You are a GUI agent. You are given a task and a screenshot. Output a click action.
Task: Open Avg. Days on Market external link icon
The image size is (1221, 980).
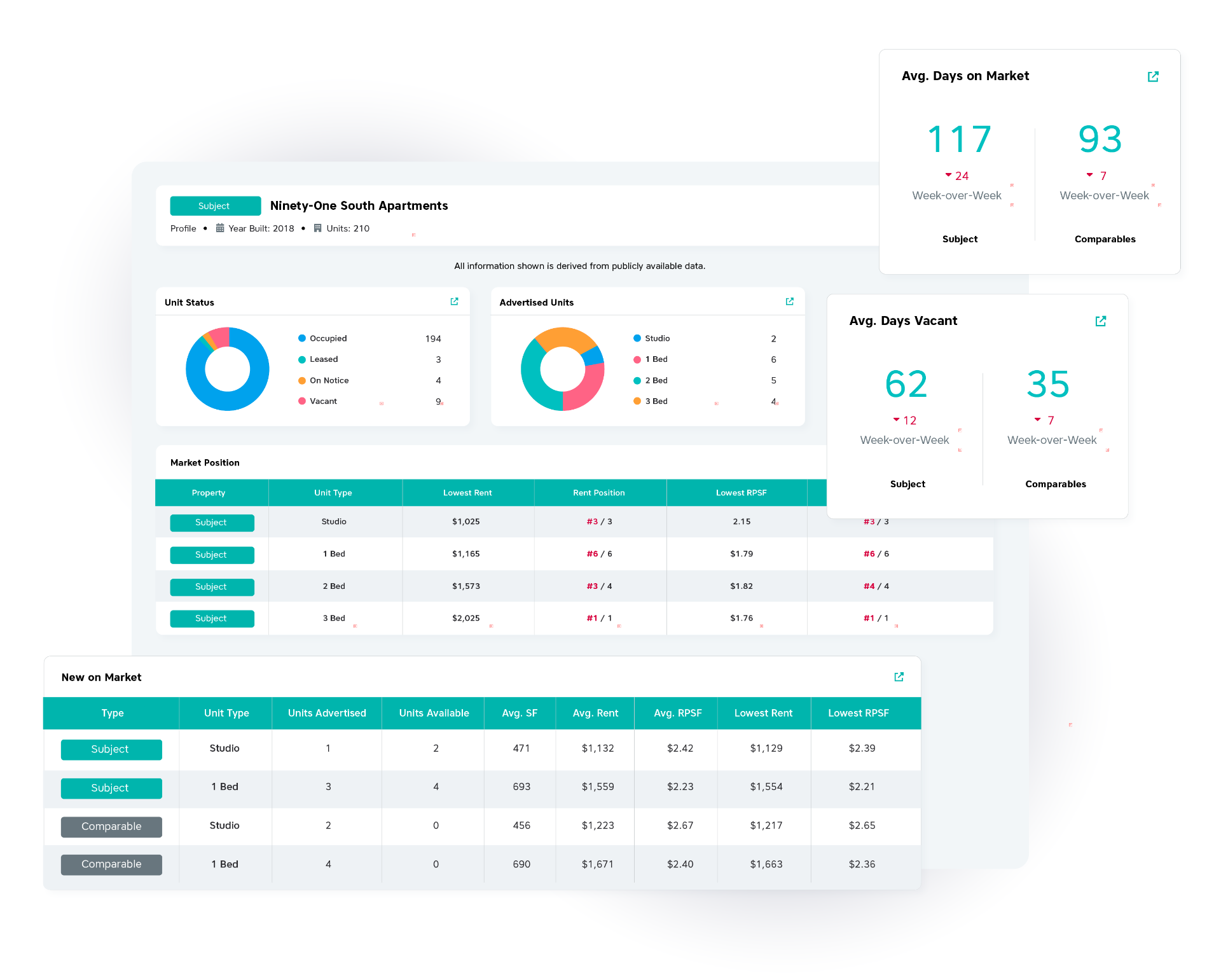click(x=1153, y=76)
